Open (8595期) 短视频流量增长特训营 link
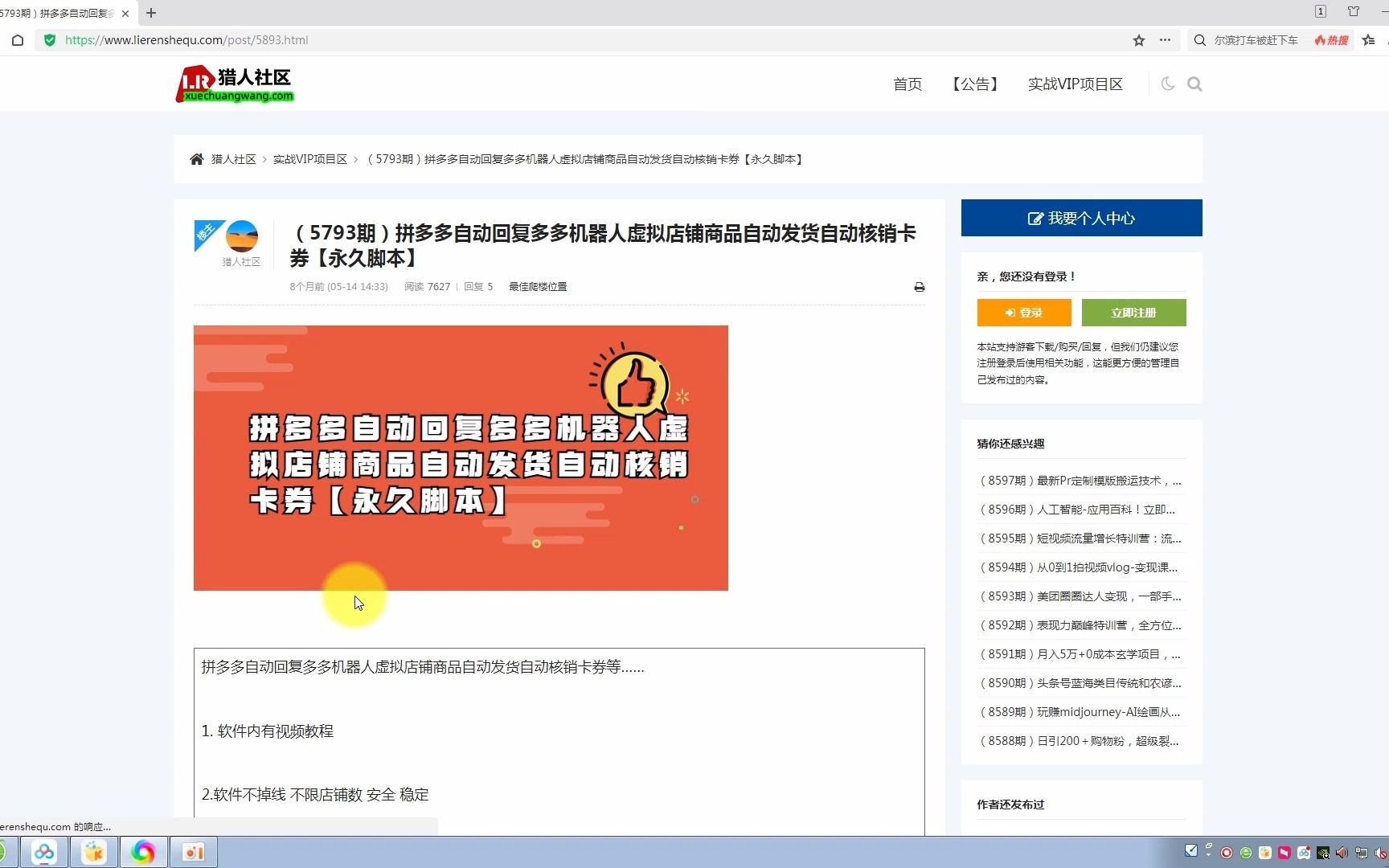This screenshot has height=868, width=1389. tap(1080, 538)
